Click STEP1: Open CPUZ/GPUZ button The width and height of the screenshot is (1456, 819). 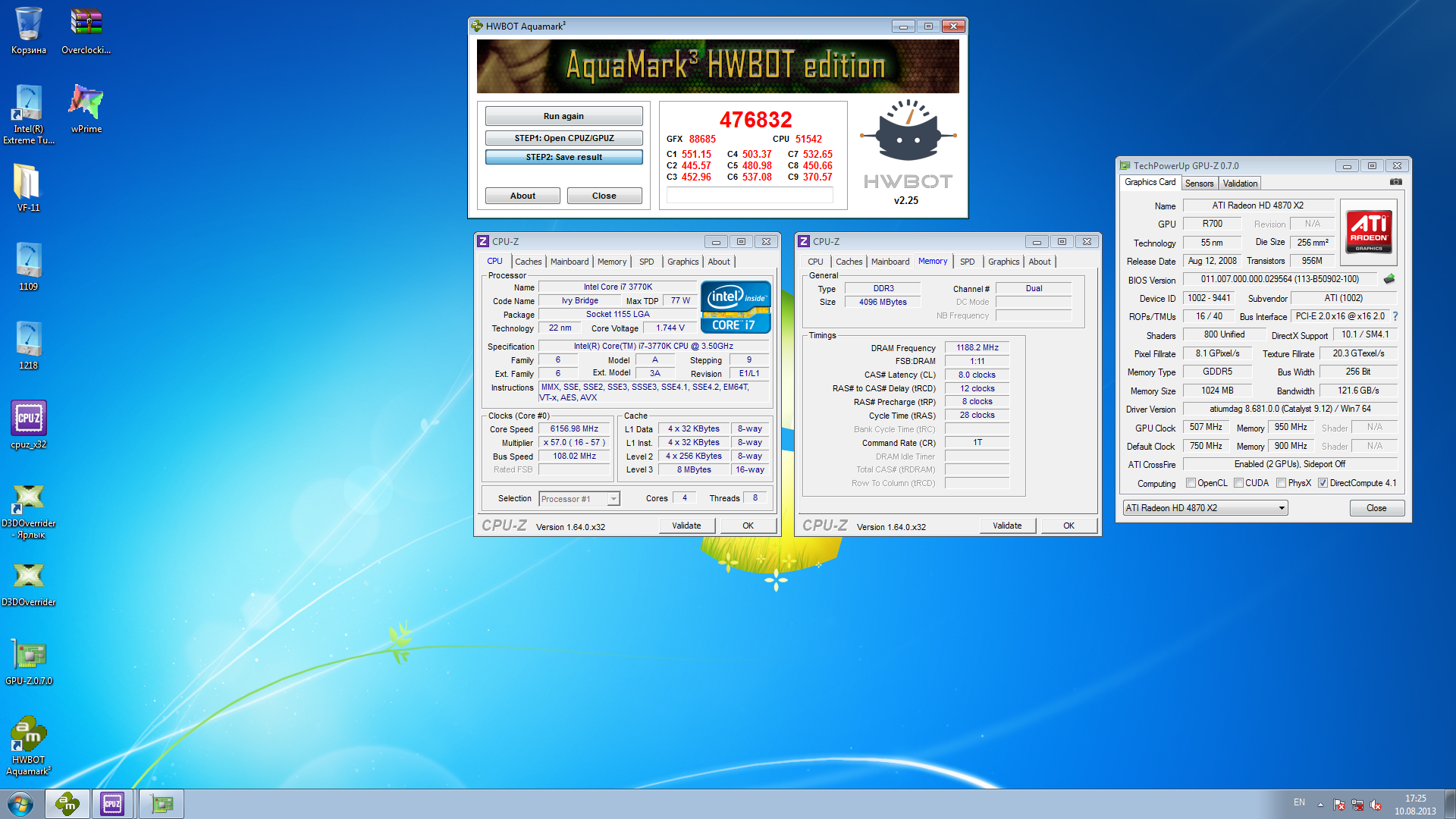point(563,138)
